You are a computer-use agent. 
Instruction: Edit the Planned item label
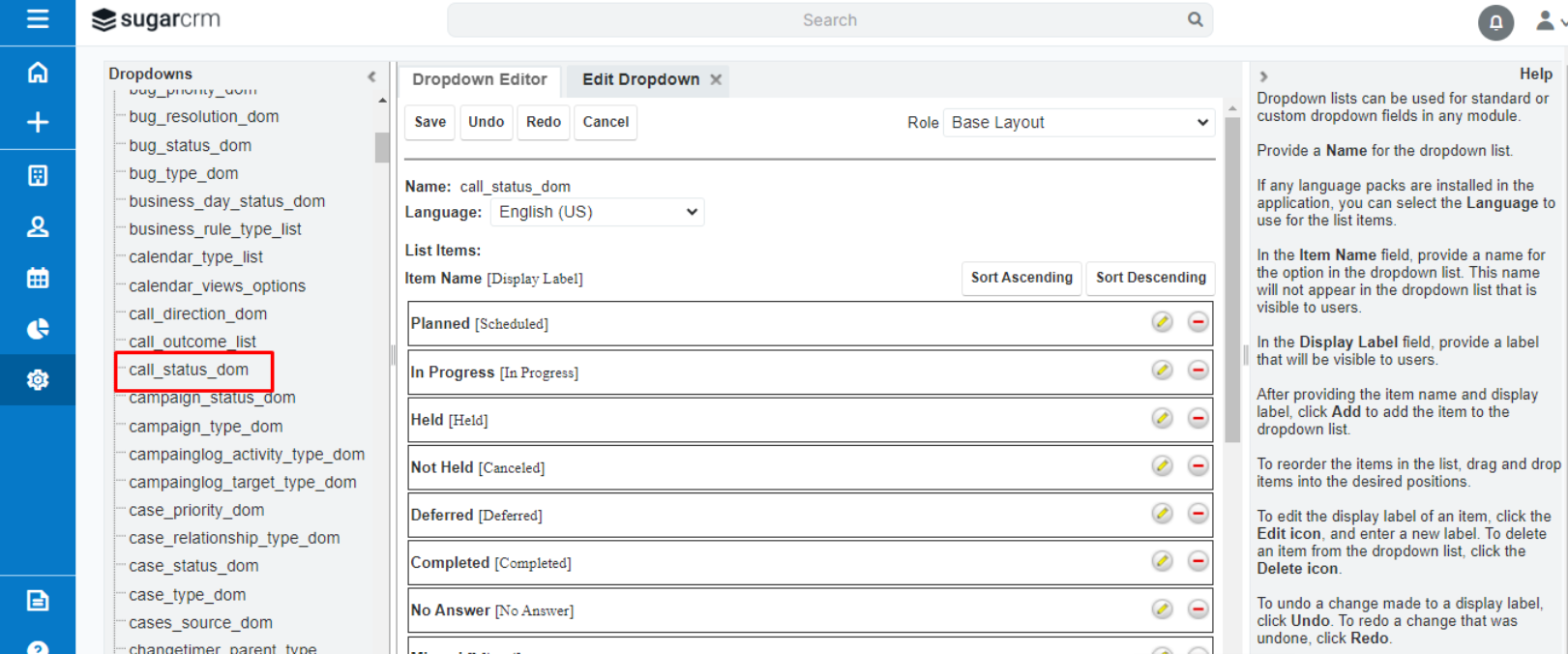click(1163, 322)
